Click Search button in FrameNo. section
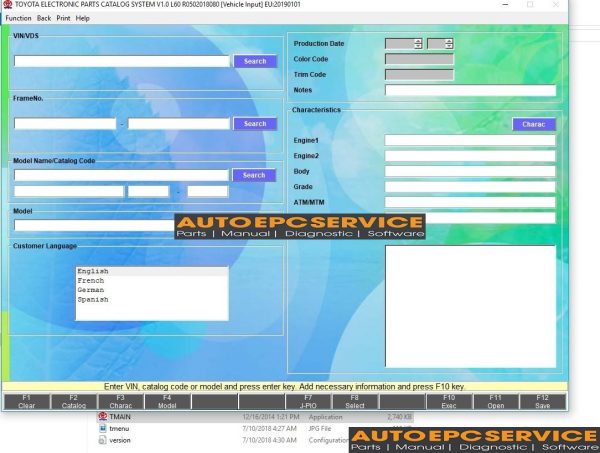The height and width of the screenshot is (453, 600). click(255, 124)
